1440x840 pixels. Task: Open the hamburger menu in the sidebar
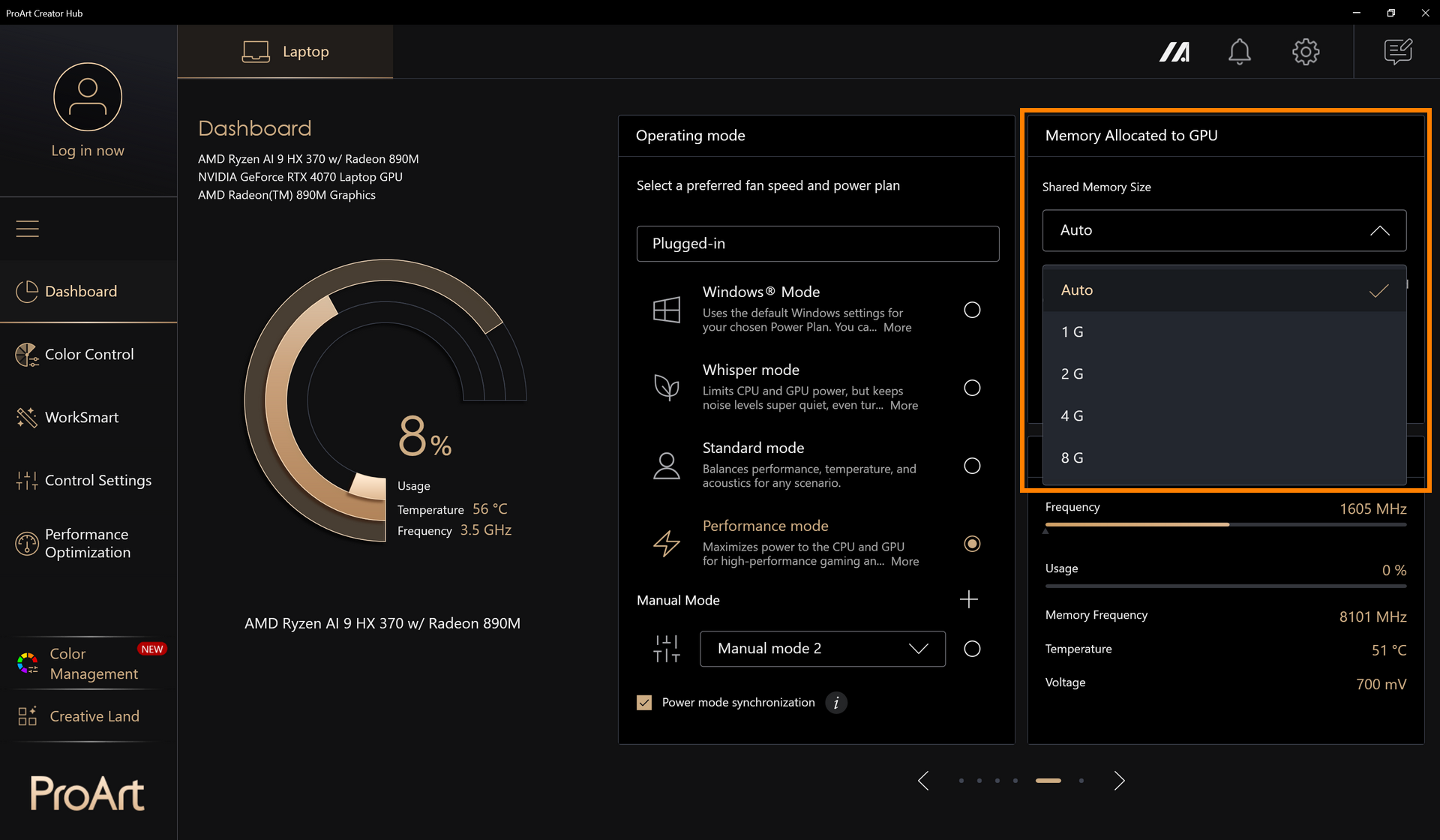click(x=28, y=229)
